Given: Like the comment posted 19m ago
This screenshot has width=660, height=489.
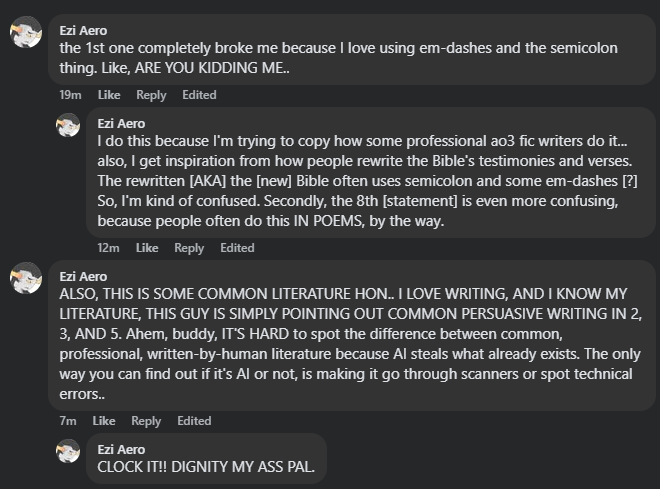Looking at the screenshot, I should (x=109, y=95).
